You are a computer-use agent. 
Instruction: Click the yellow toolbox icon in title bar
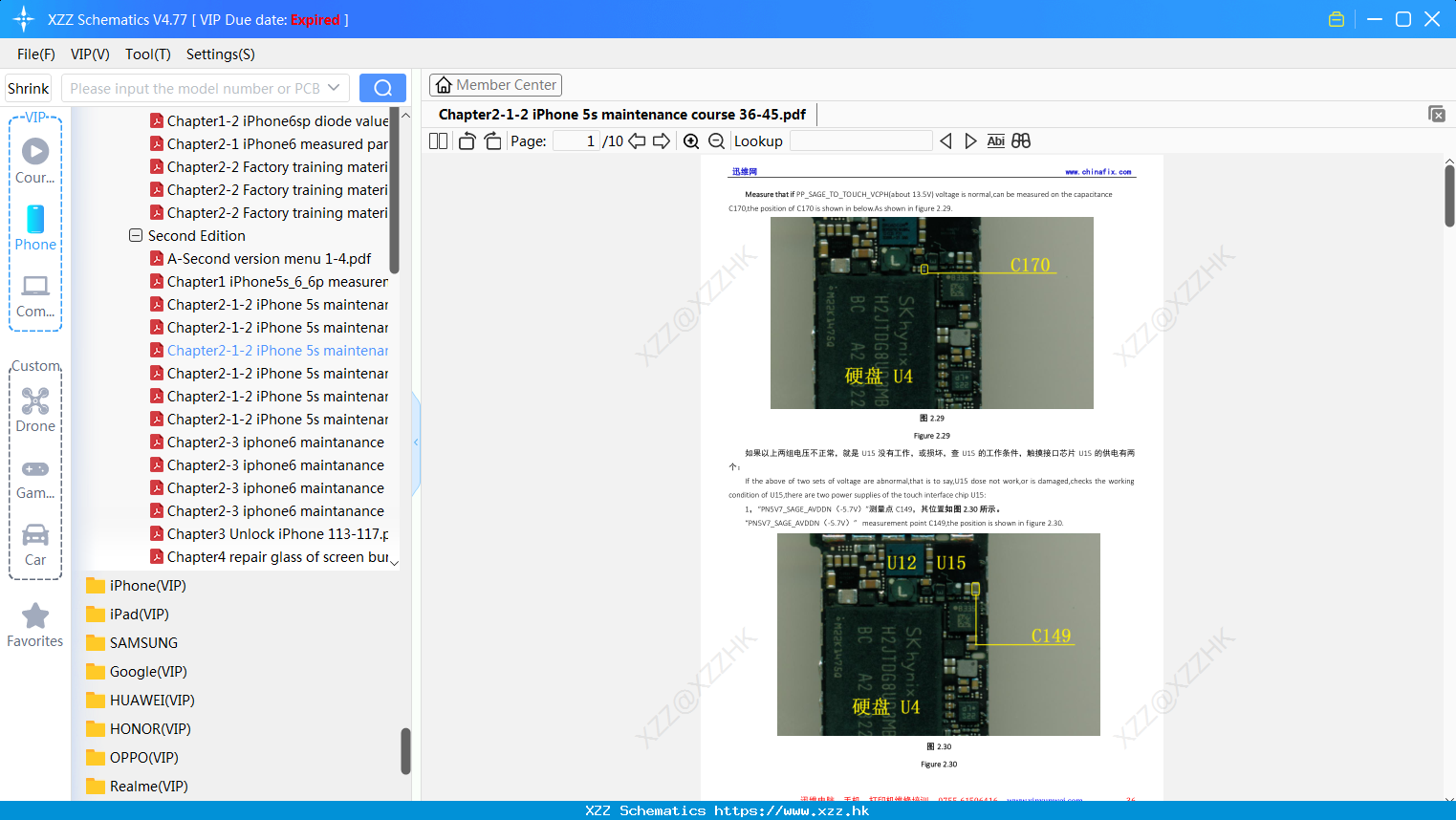coord(1336,19)
